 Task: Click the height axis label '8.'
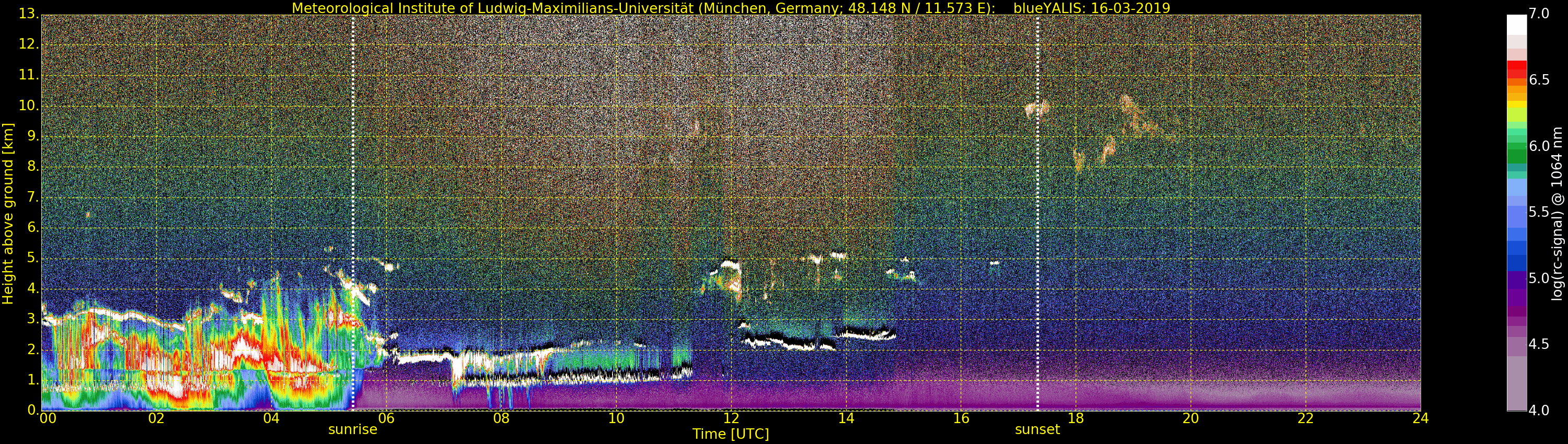[33, 166]
